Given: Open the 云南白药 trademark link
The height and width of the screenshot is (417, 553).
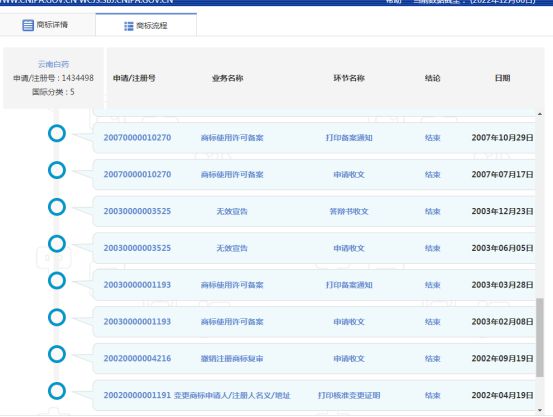Looking at the screenshot, I should pos(53,64).
